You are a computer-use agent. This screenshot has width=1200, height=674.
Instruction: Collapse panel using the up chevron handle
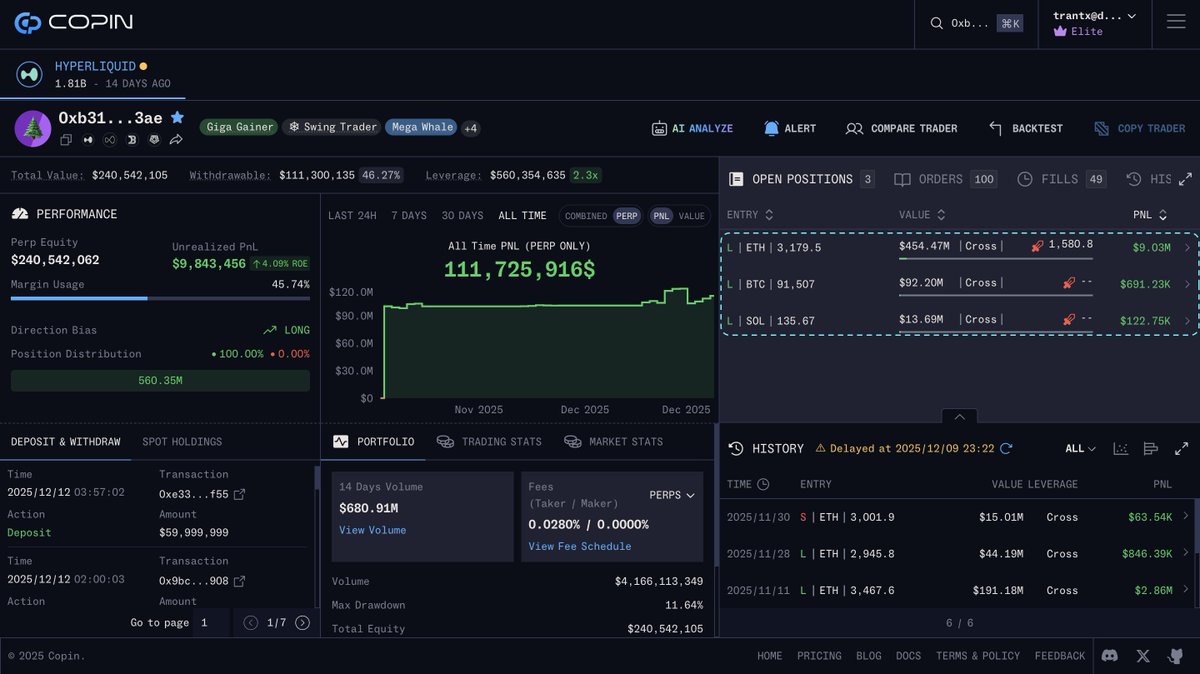coord(959,416)
